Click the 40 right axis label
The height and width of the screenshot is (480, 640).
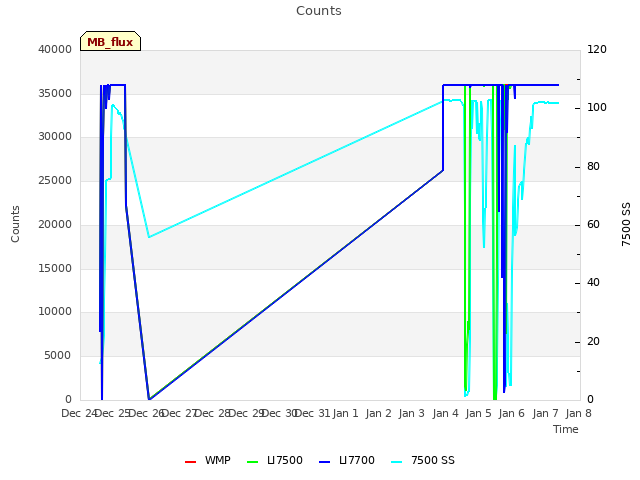pyautogui.click(x=593, y=282)
